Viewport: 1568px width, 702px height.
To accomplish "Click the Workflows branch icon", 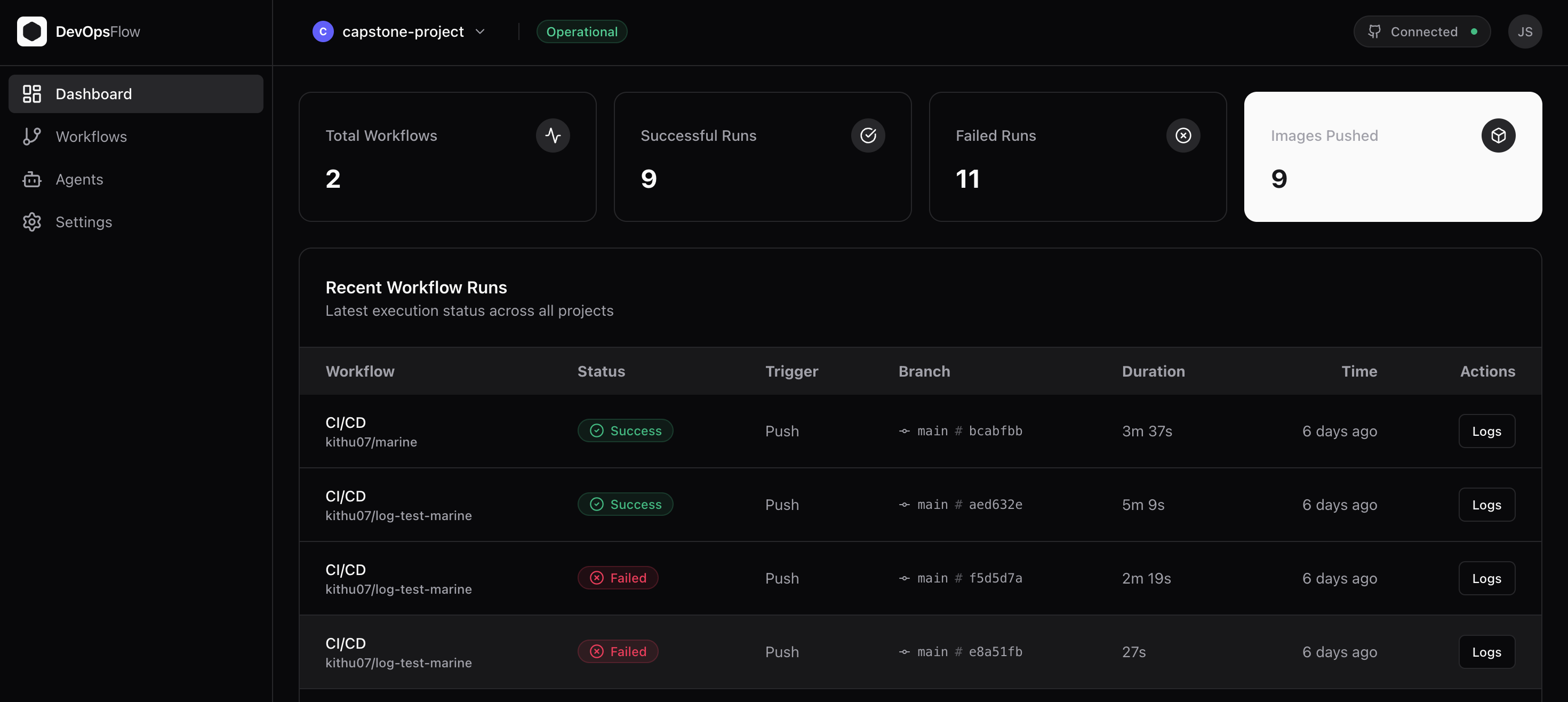I will (x=31, y=137).
